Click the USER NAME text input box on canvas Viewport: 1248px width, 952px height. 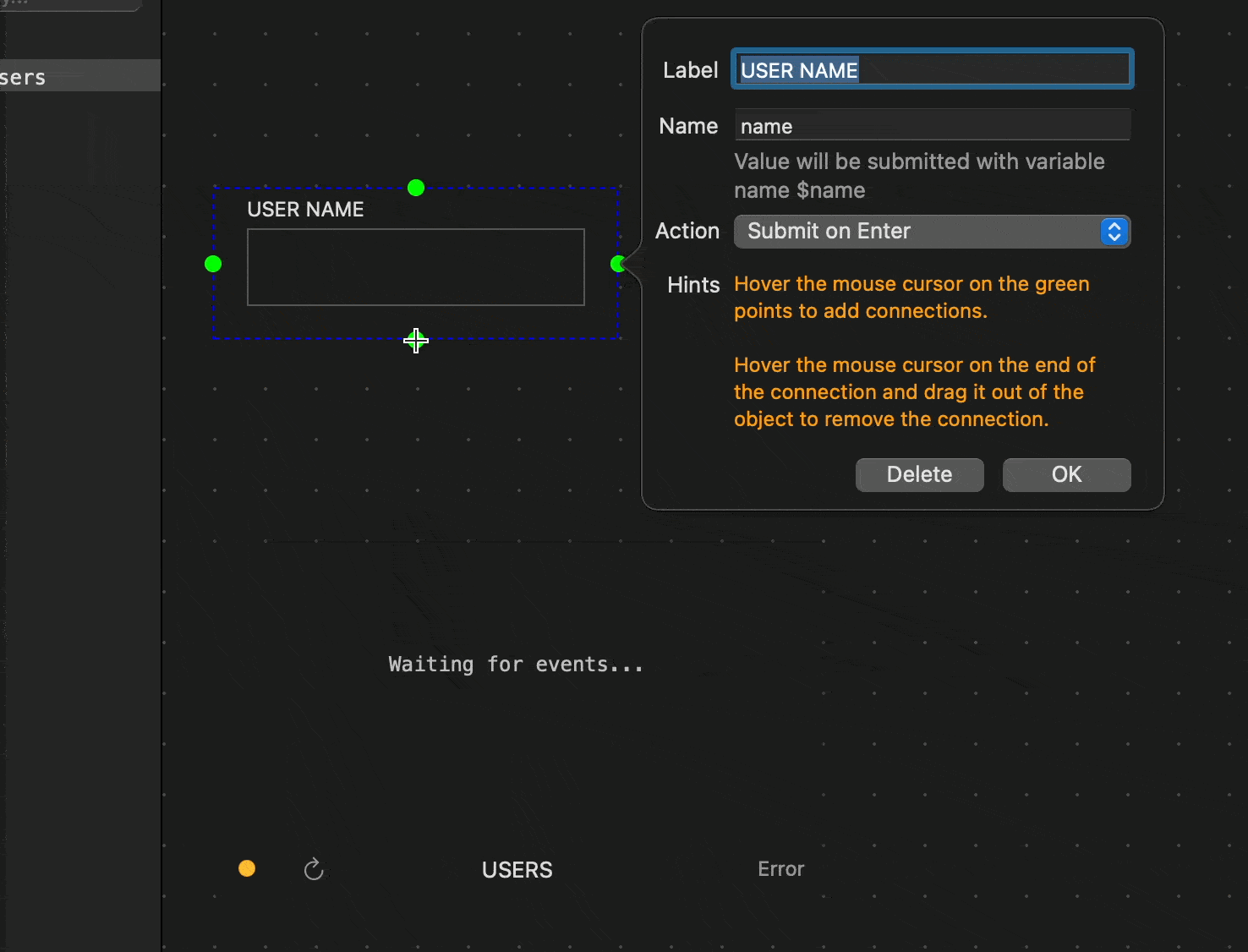coord(416,267)
